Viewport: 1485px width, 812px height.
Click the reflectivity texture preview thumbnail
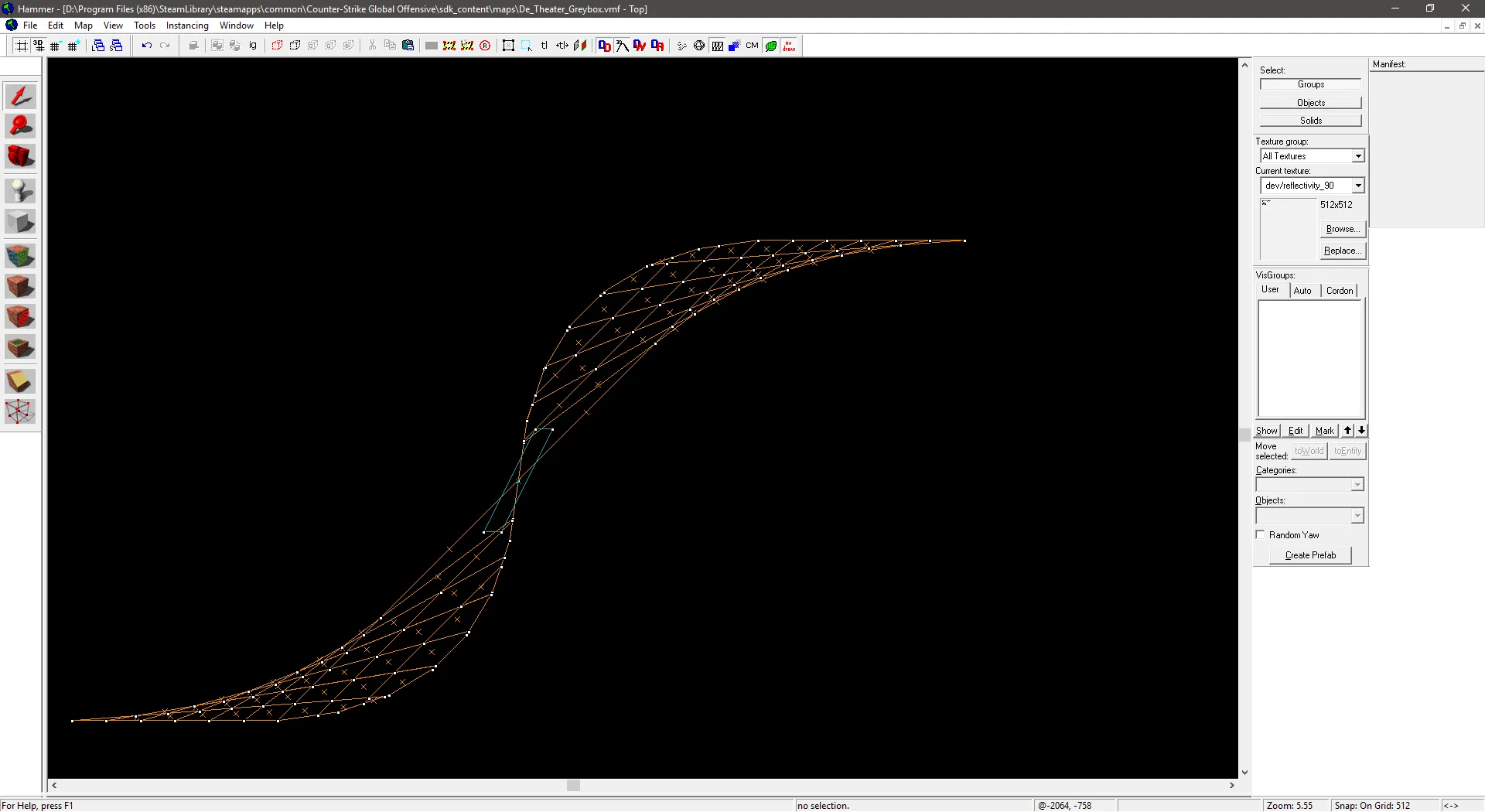coord(1288,229)
